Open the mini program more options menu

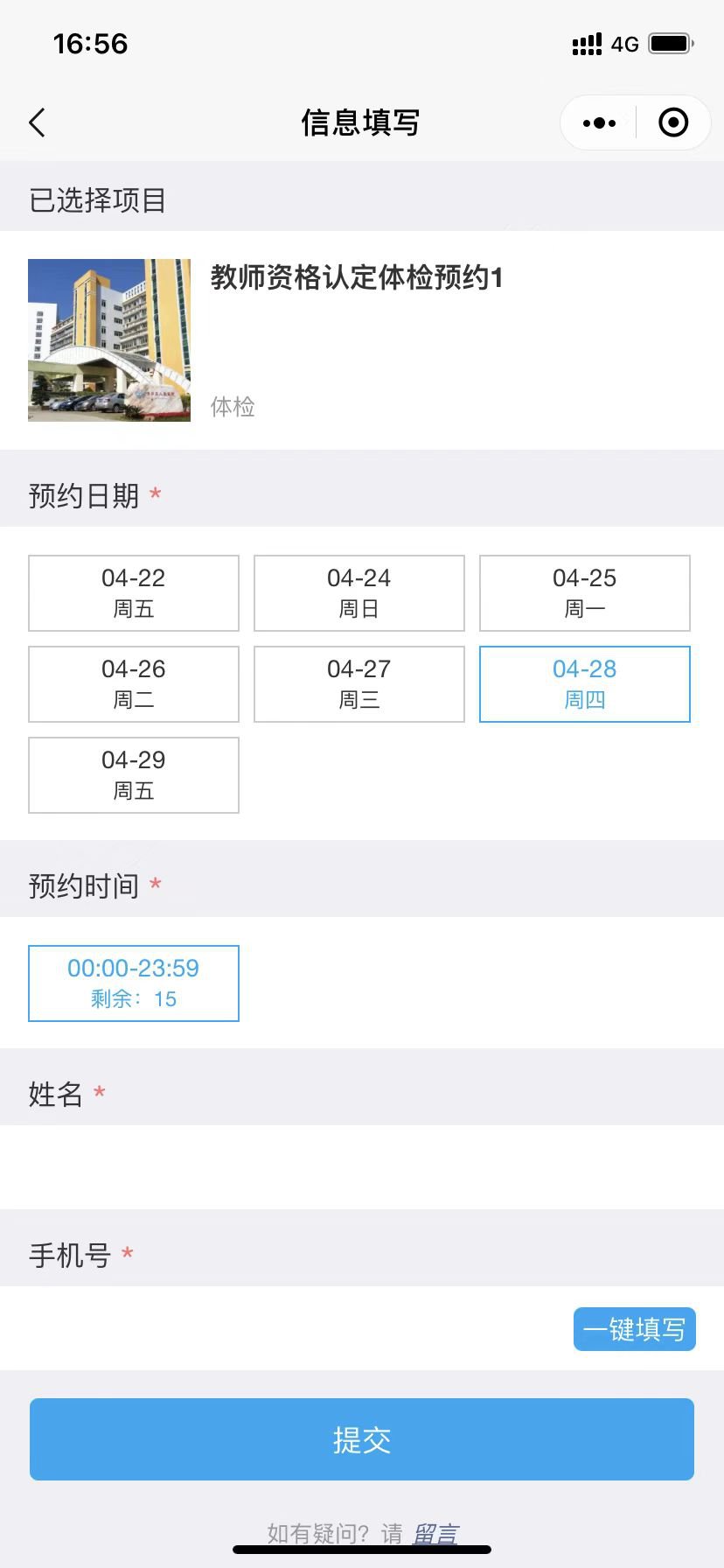point(599,123)
